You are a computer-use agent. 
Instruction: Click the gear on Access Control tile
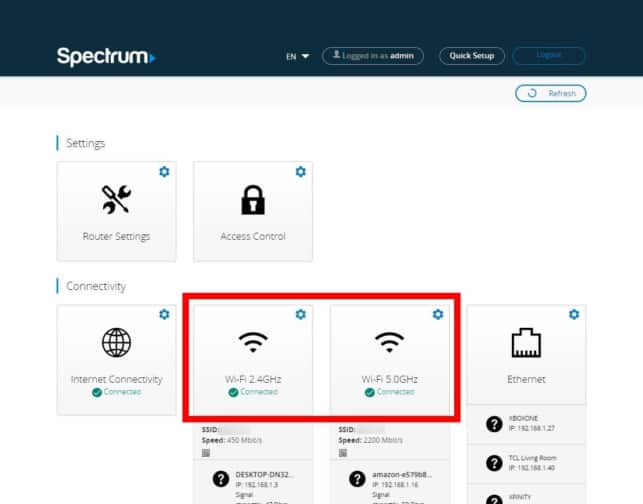[x=300, y=172]
